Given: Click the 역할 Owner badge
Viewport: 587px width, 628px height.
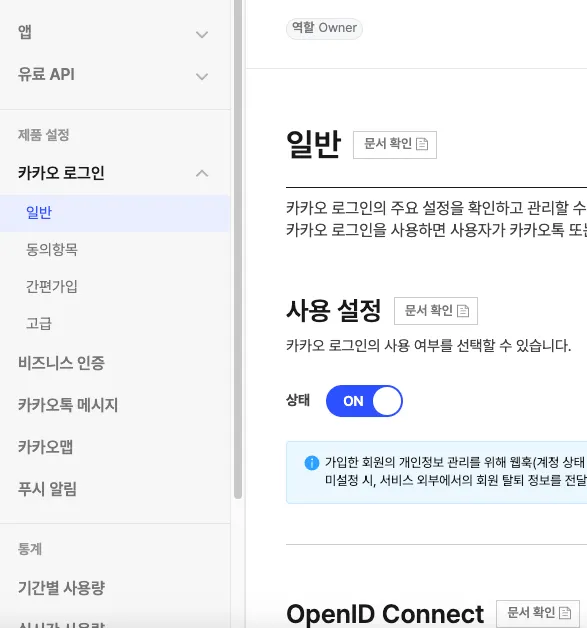Looking at the screenshot, I should tap(324, 28).
